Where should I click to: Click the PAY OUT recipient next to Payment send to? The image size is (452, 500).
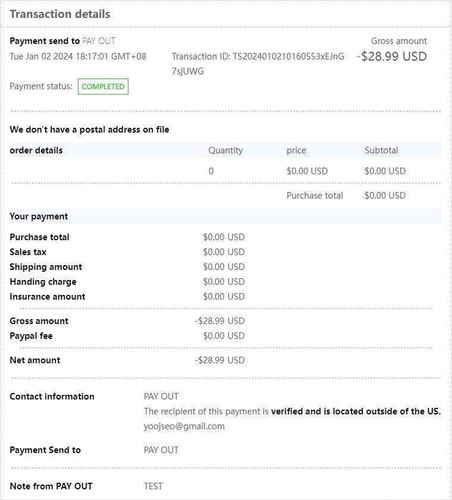click(99, 41)
